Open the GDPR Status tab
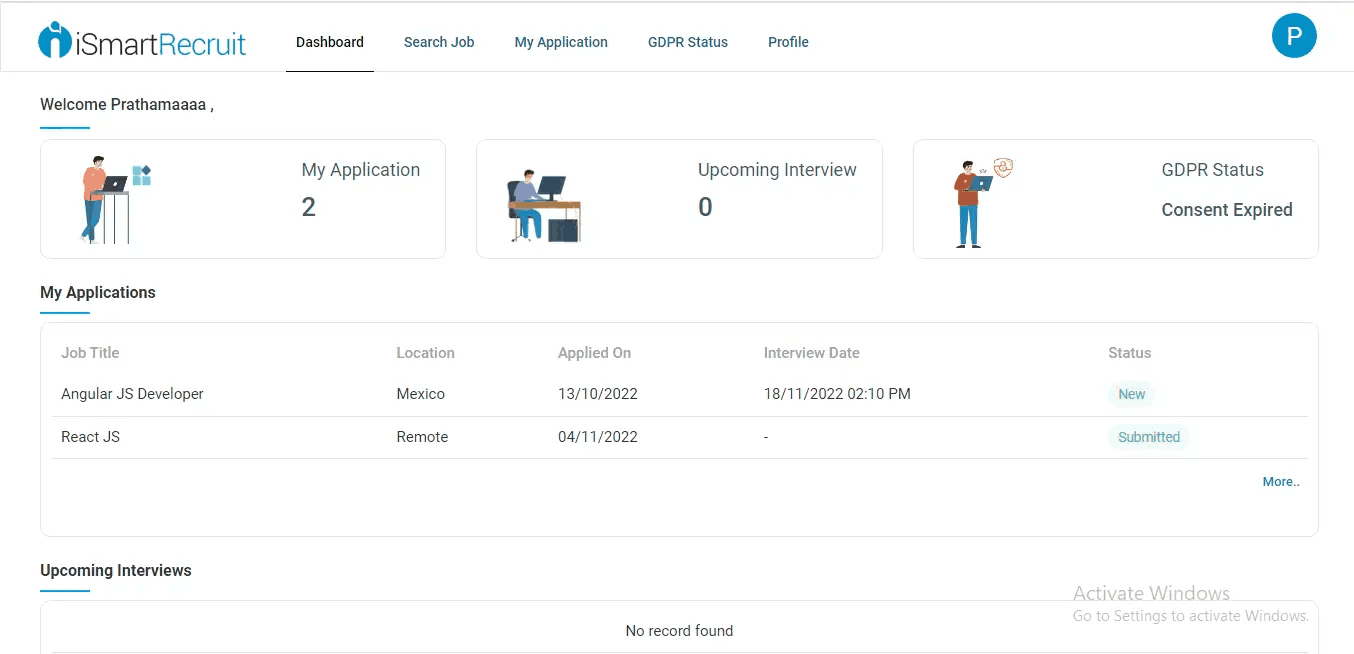This screenshot has height=654, width=1354. coord(688,42)
